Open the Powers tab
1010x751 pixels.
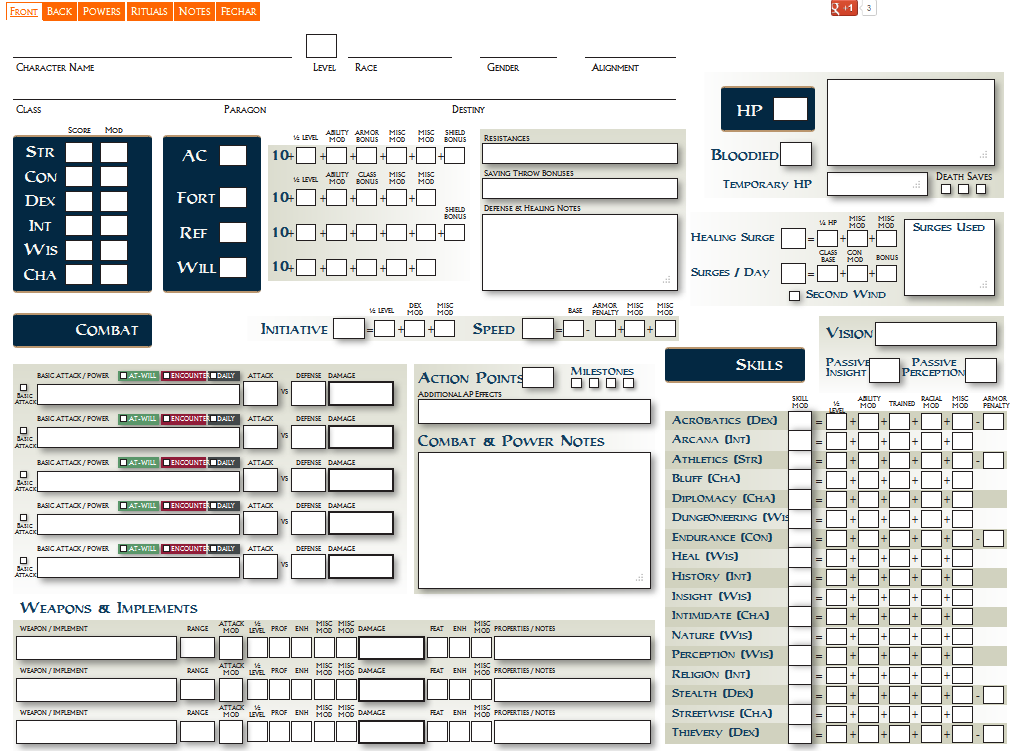click(101, 11)
